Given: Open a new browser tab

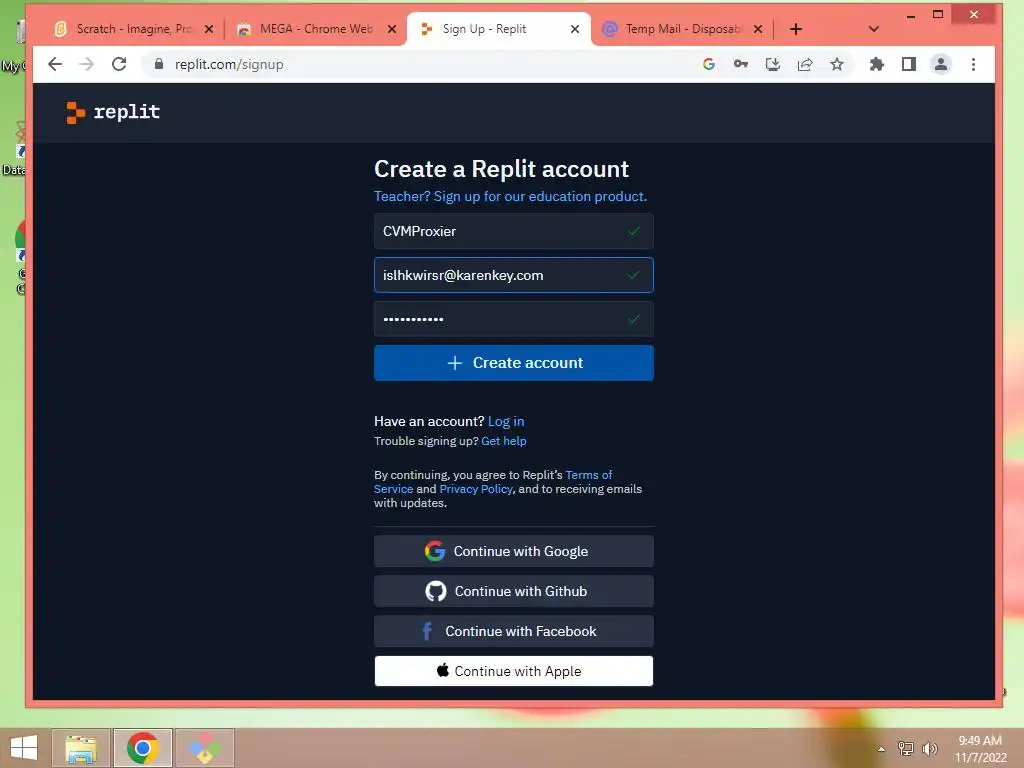Looking at the screenshot, I should [x=795, y=29].
